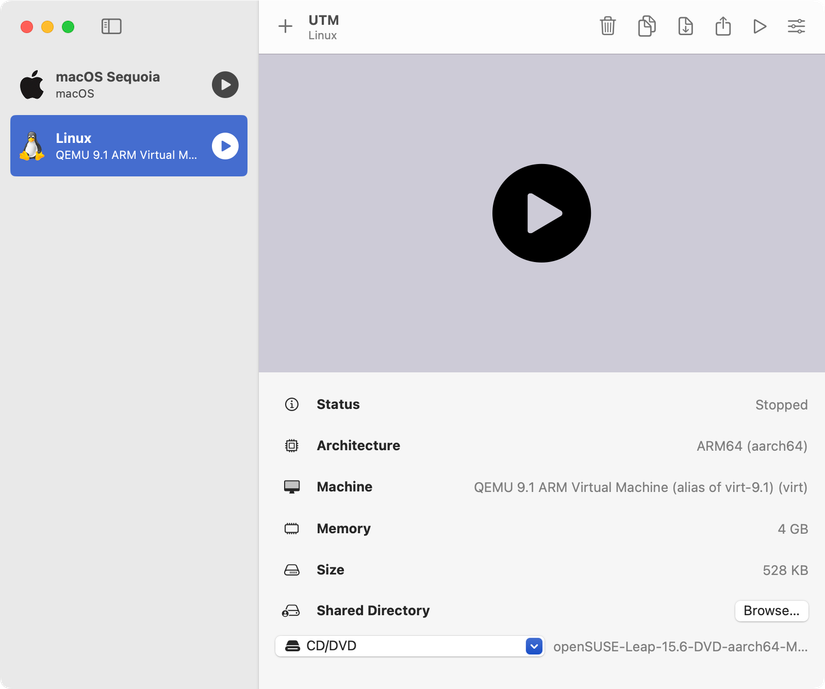The height and width of the screenshot is (689, 825).
Task: Open VM settings via the sliders icon
Action: click(796, 26)
